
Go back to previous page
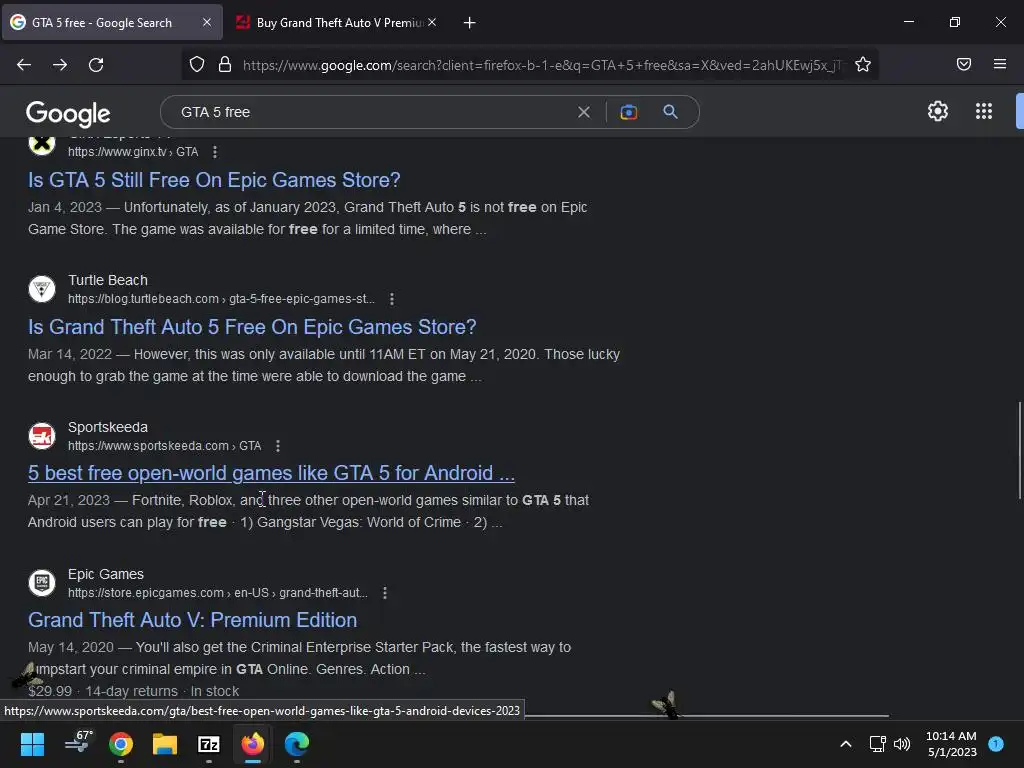coord(24,65)
